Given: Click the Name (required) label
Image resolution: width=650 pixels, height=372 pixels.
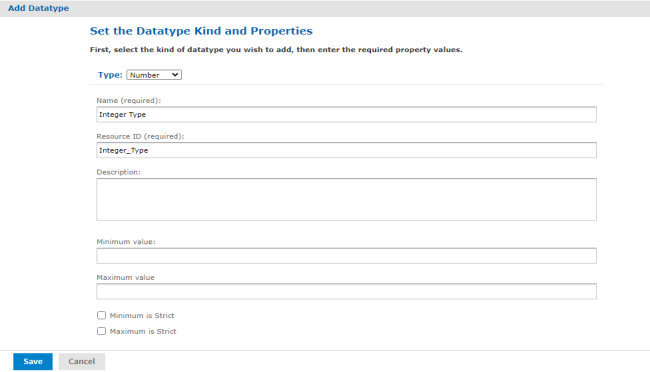Looking at the screenshot, I should point(129,100).
